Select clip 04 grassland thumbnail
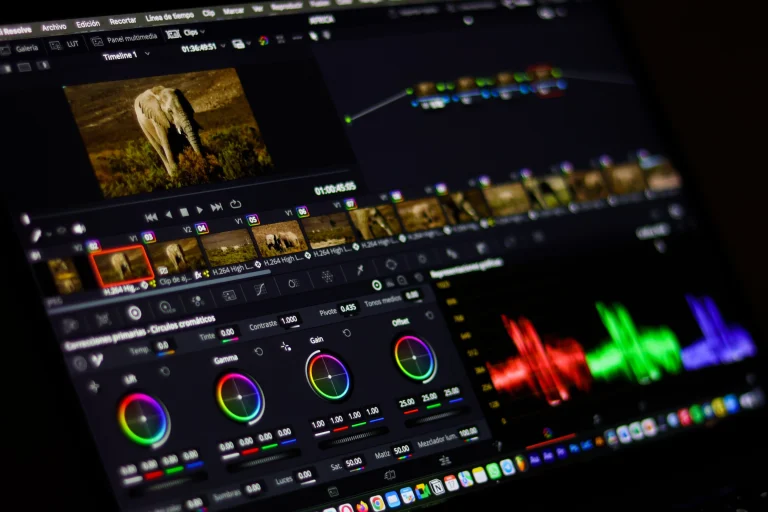 pos(229,247)
